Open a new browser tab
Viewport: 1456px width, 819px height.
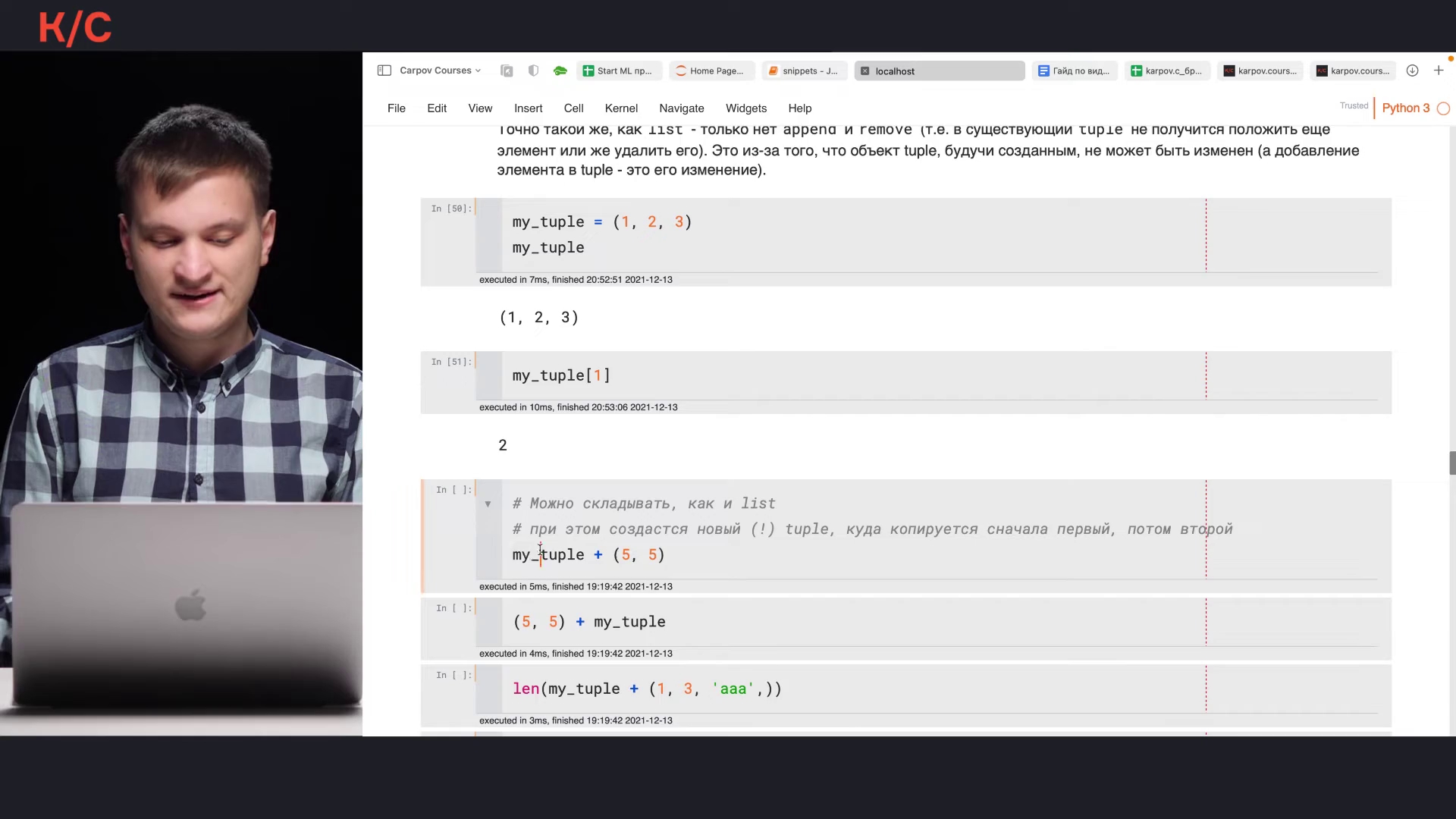click(x=1439, y=71)
